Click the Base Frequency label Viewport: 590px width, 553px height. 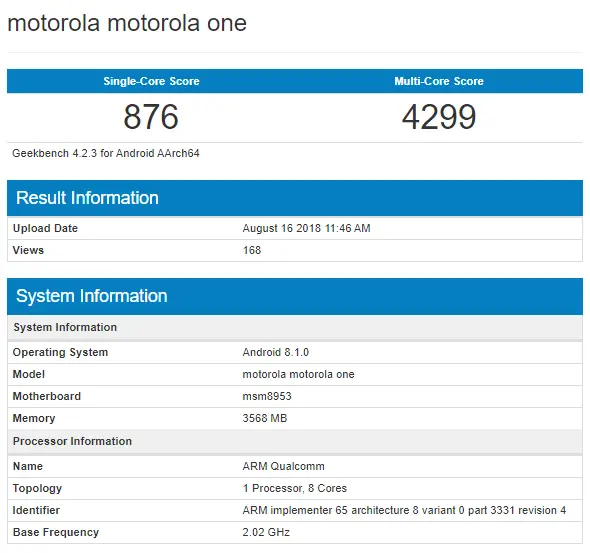[x=56, y=532]
